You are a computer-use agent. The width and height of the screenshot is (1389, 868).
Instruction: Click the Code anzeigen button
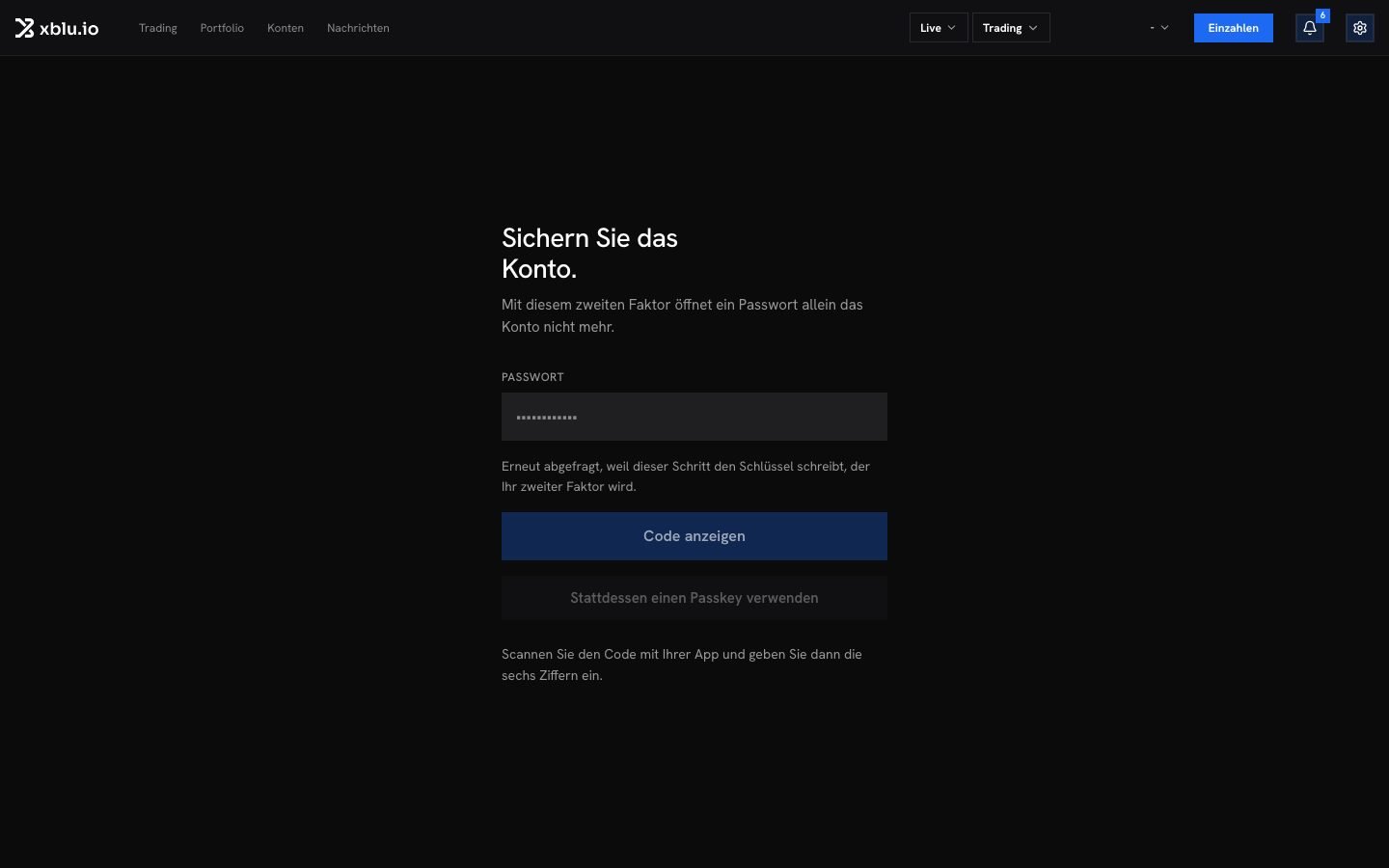pyautogui.click(x=694, y=536)
